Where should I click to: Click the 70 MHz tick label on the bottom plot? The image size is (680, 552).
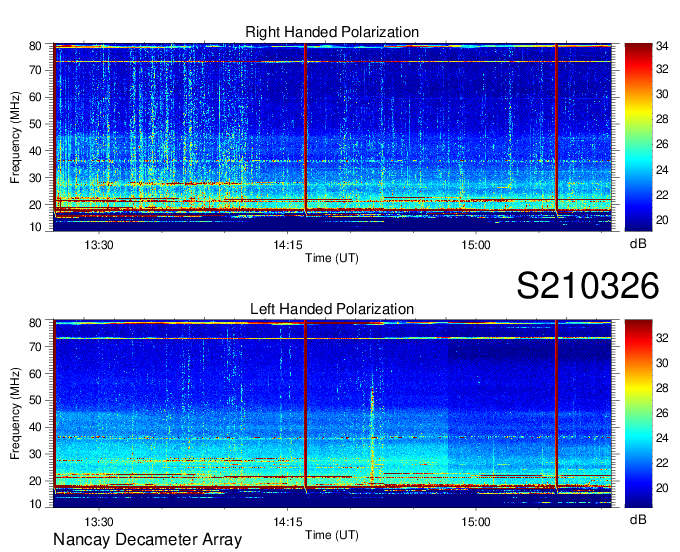(36, 347)
